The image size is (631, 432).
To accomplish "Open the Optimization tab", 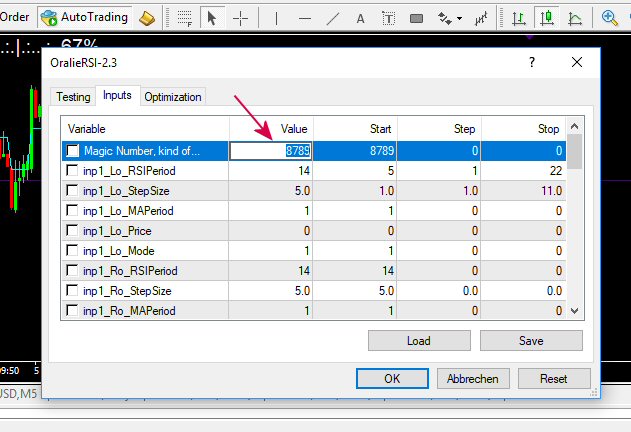I will [173, 97].
